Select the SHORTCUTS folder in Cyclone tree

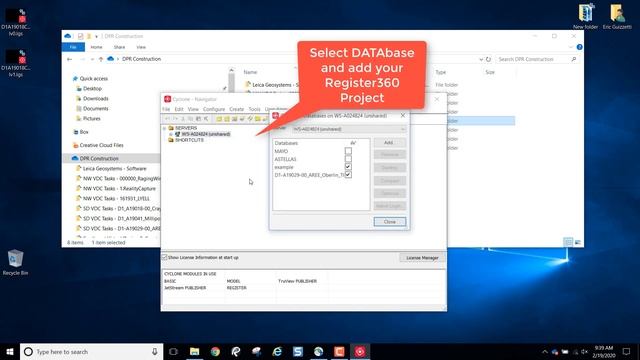tap(189, 140)
